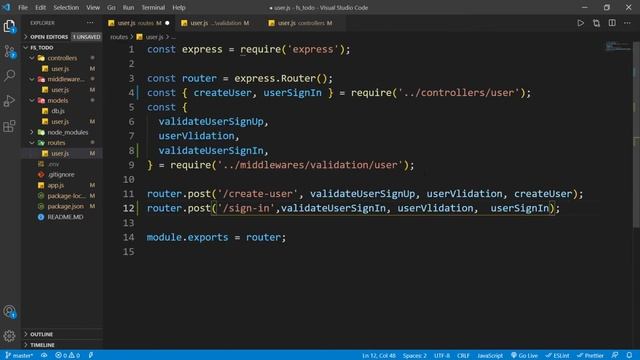Open Explorer Views and More Actions ellipsis
The image size is (640, 360).
point(90,23)
